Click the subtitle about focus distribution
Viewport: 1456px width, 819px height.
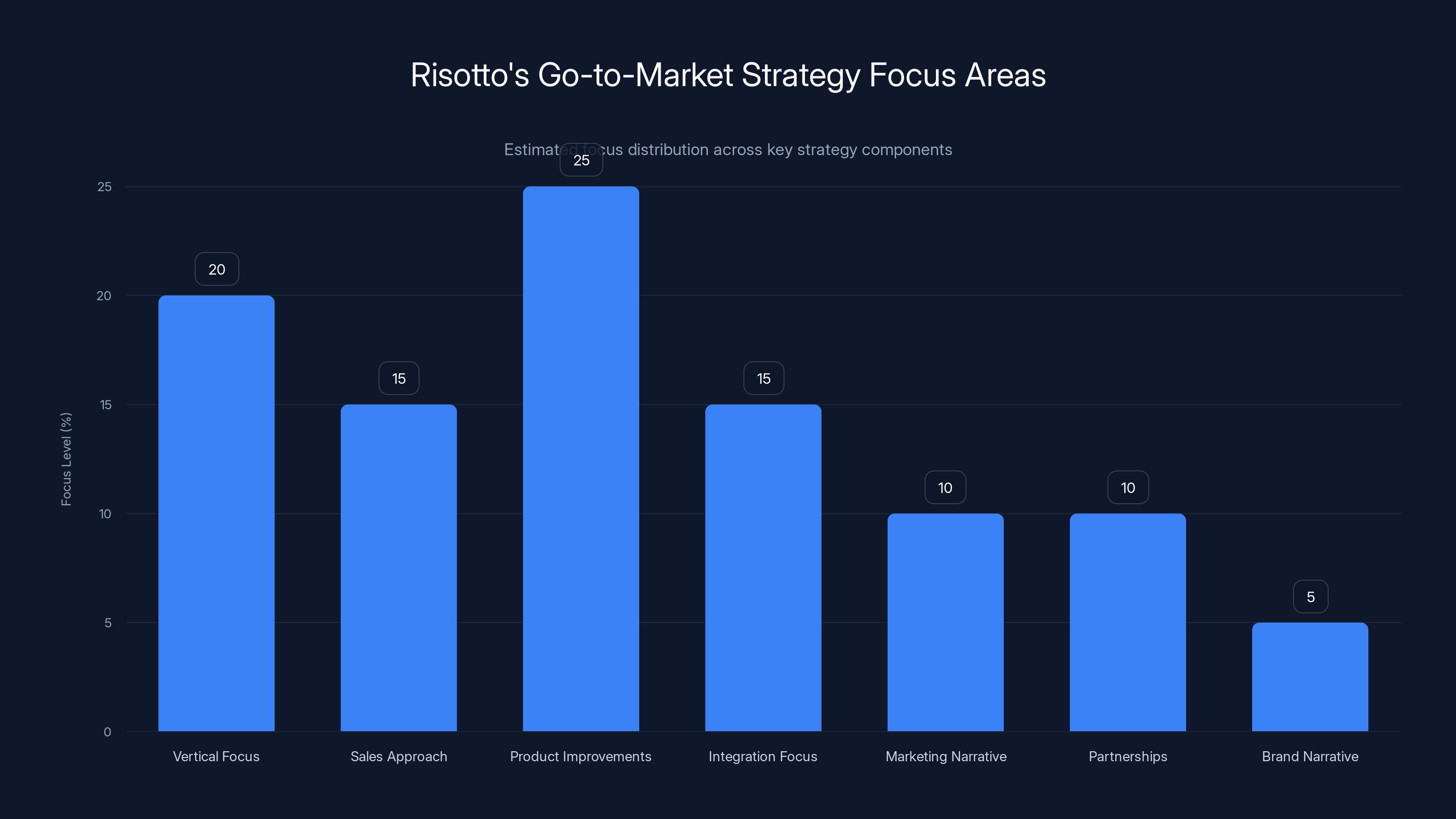tap(728, 150)
